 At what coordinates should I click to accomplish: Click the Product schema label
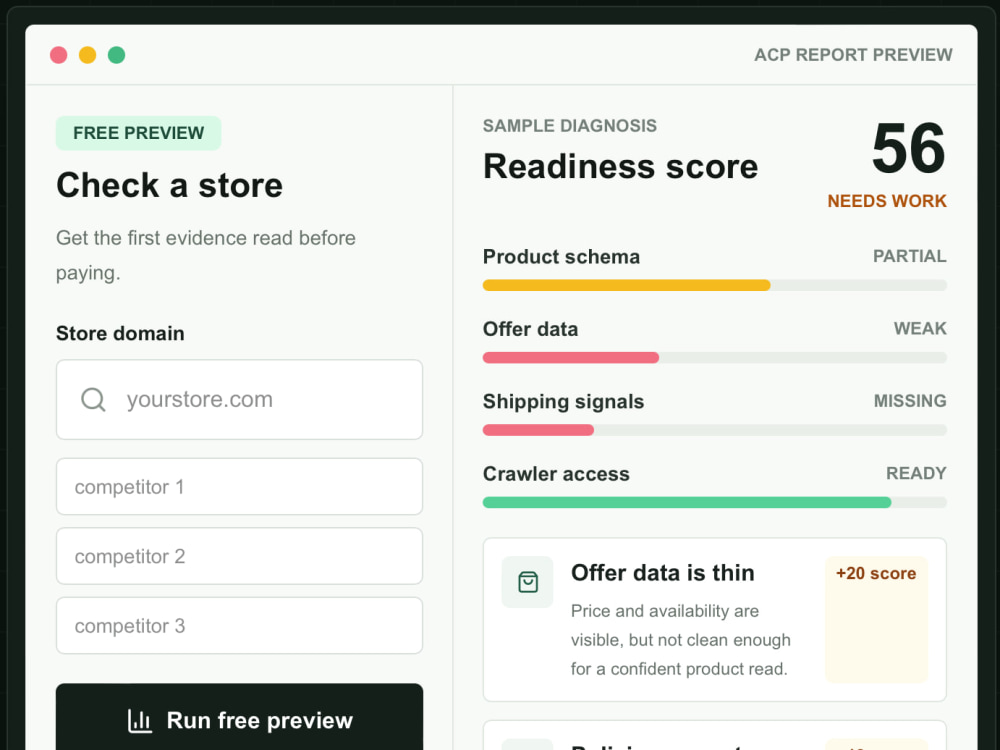point(561,256)
